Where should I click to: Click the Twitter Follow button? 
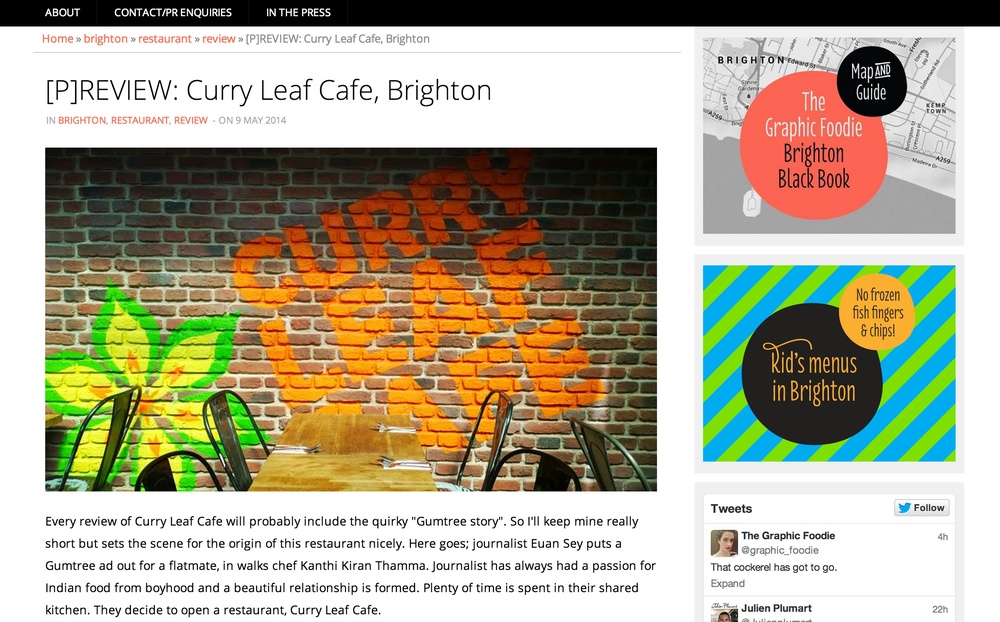pos(922,508)
